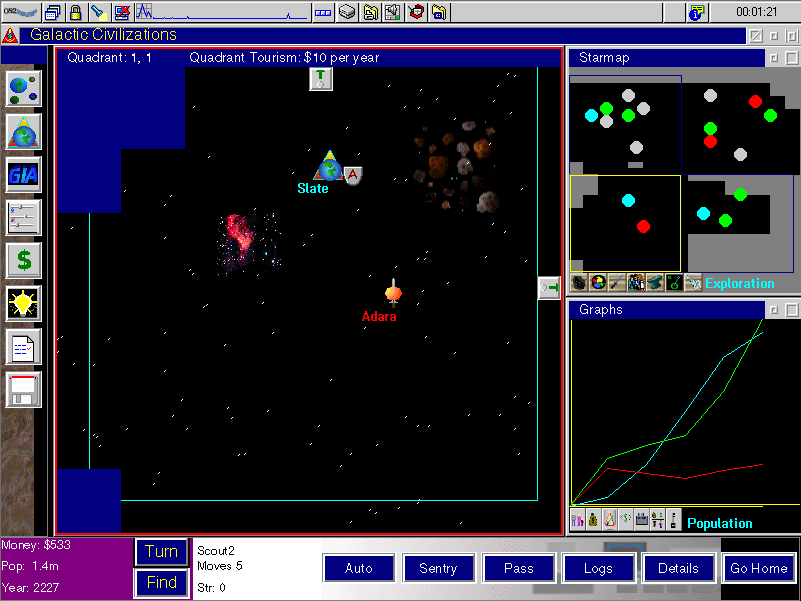Viewport: 801px width, 601px height.
Task: Click the padlock lockup icon
Action: coord(75,12)
